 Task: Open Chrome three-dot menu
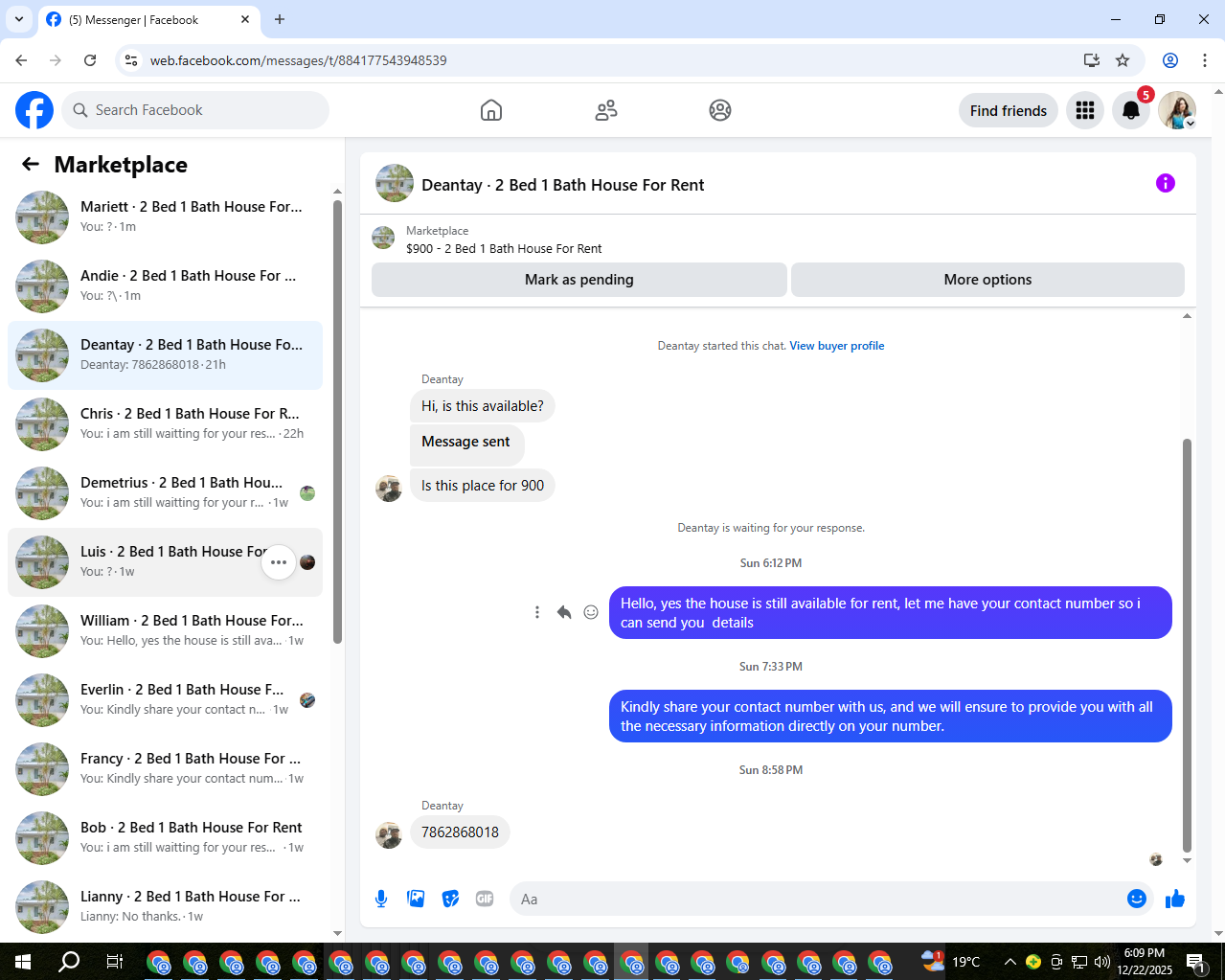coord(1204,60)
